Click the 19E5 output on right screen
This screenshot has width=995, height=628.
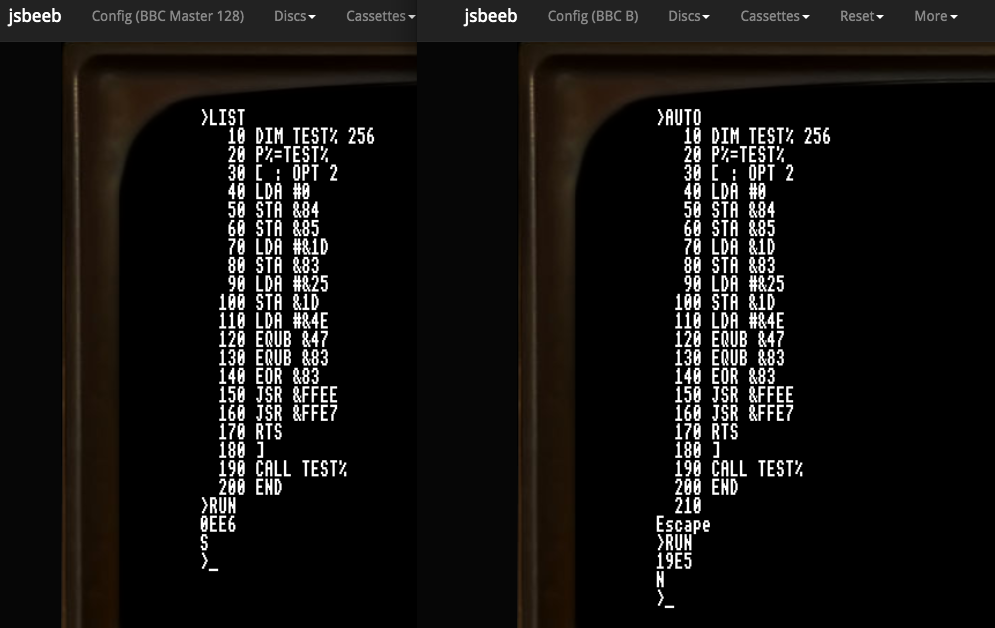tap(674, 562)
